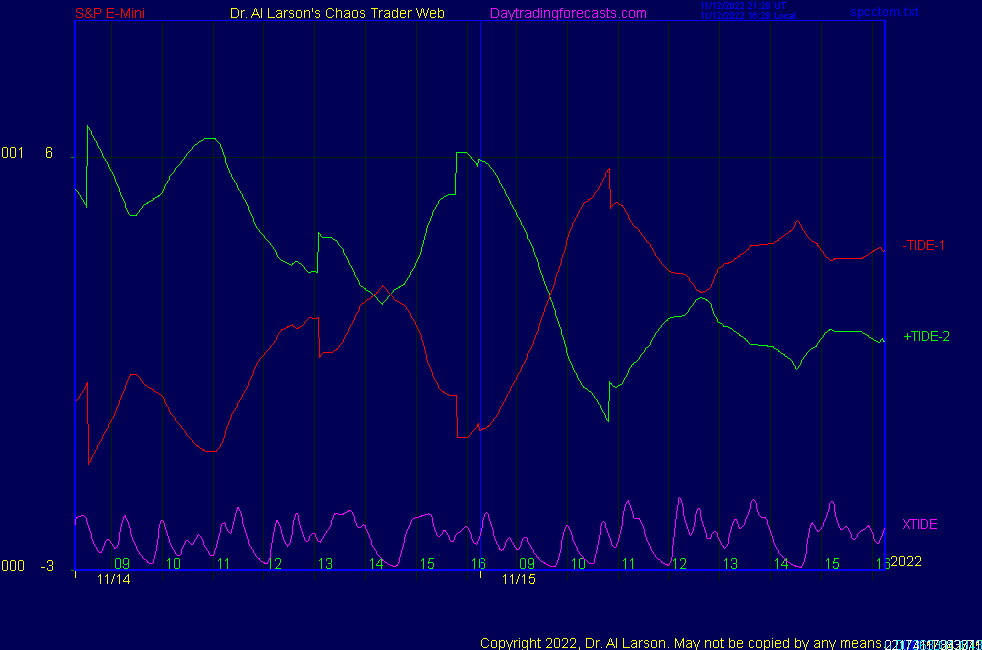Click the green +TIDE-2 legend label
Viewport: 982px width, 650px height.
click(x=926, y=337)
